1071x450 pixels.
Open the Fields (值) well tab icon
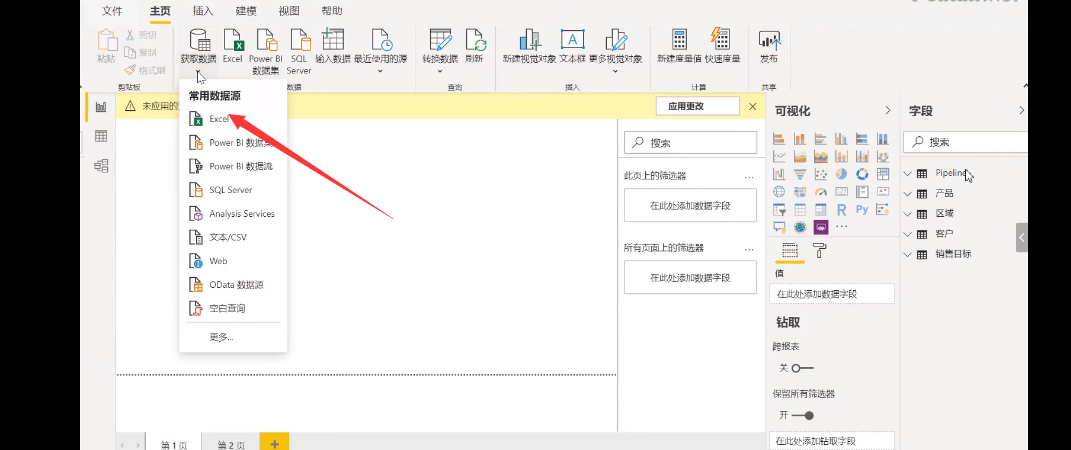pyautogui.click(x=790, y=250)
